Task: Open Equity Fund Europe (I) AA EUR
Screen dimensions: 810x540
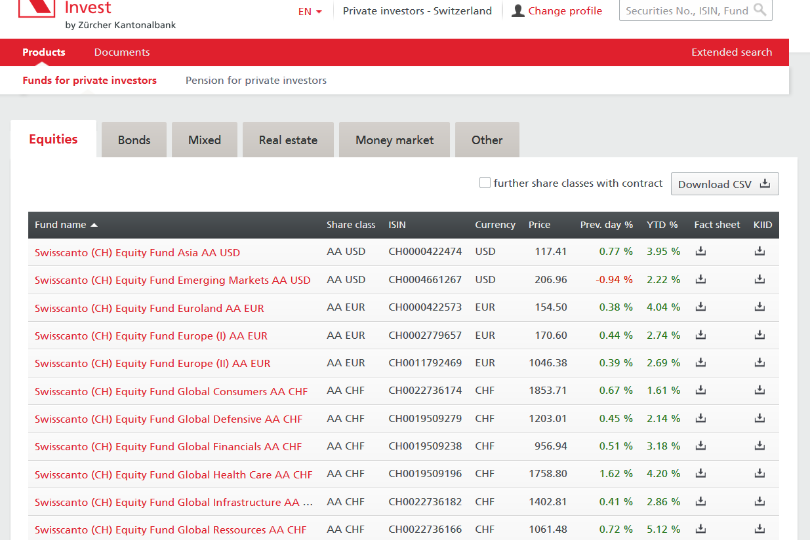Action: coord(151,336)
